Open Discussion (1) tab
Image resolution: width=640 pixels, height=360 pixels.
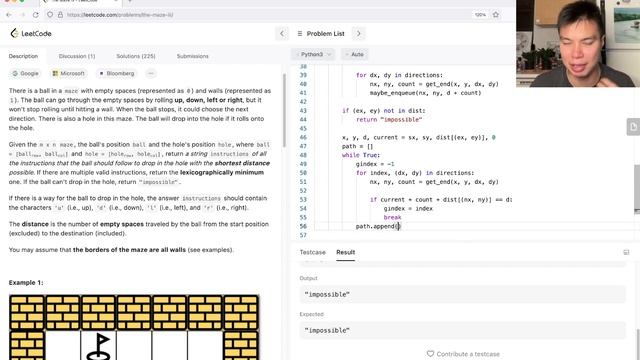coord(77,56)
